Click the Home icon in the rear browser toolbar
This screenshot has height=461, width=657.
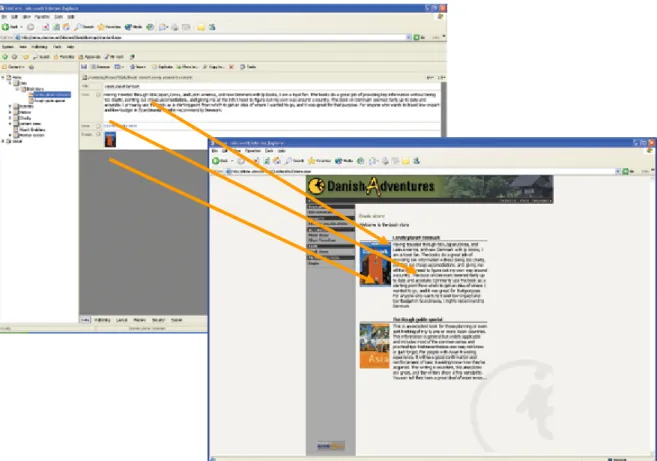tap(66, 27)
